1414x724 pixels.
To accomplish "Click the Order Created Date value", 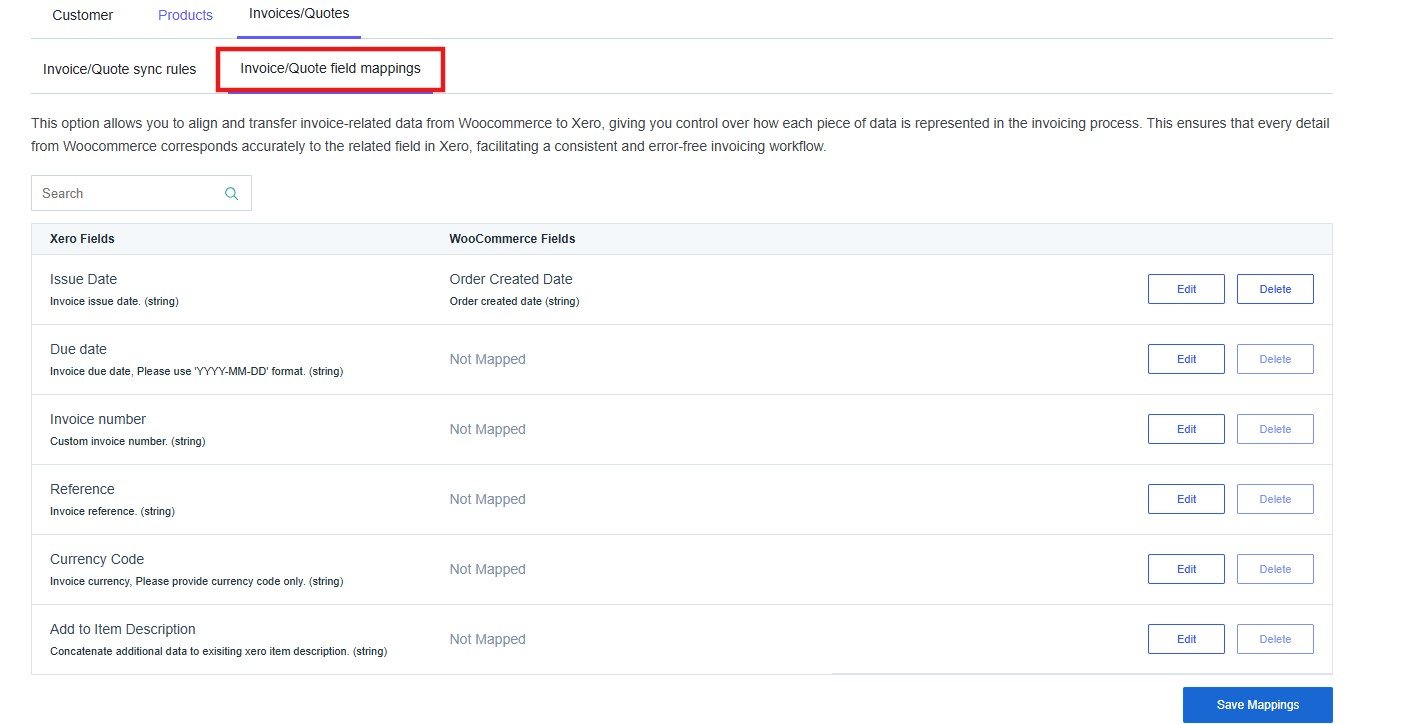I will [511, 279].
